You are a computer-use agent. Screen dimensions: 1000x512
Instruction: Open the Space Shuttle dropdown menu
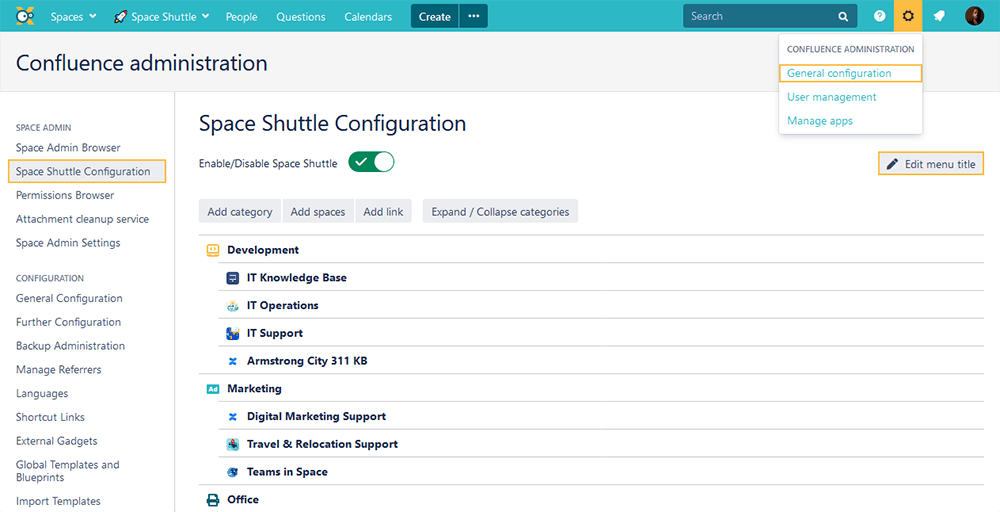coord(161,17)
